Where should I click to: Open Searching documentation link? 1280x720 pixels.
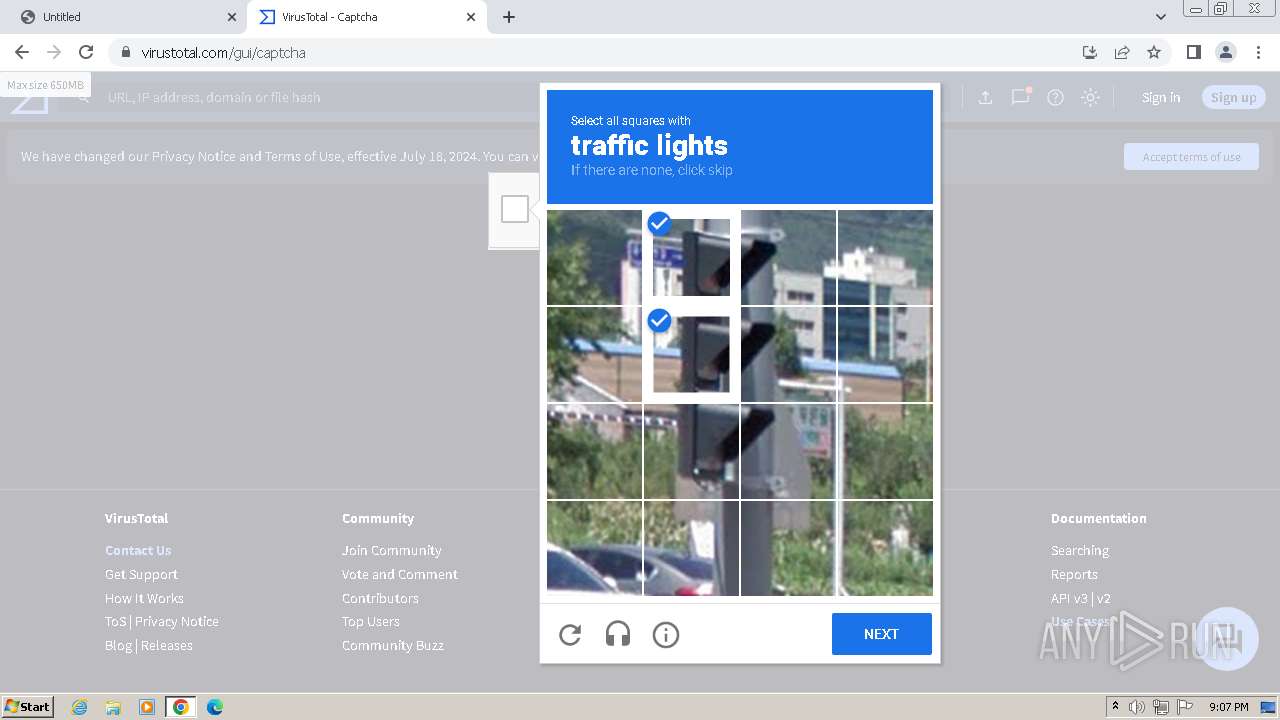(x=1080, y=550)
